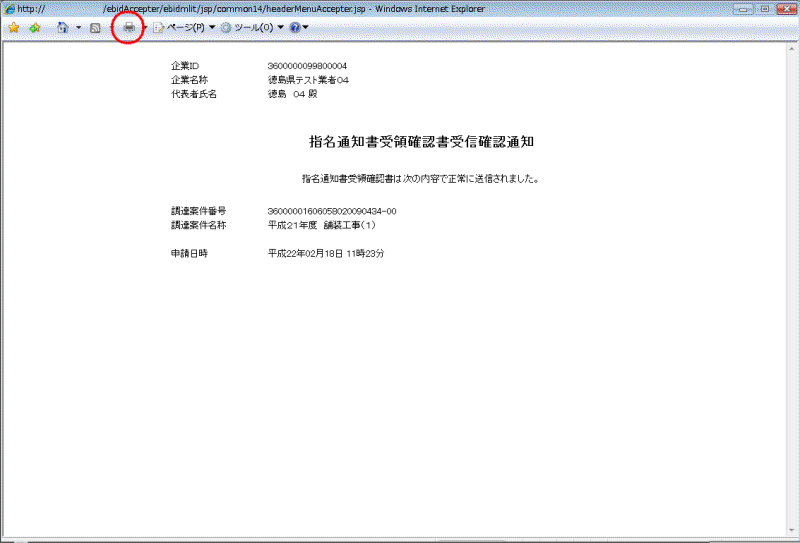Click the procurement number 360000016060502009​0434-00
Screen dimensions: 800x543
point(332,211)
